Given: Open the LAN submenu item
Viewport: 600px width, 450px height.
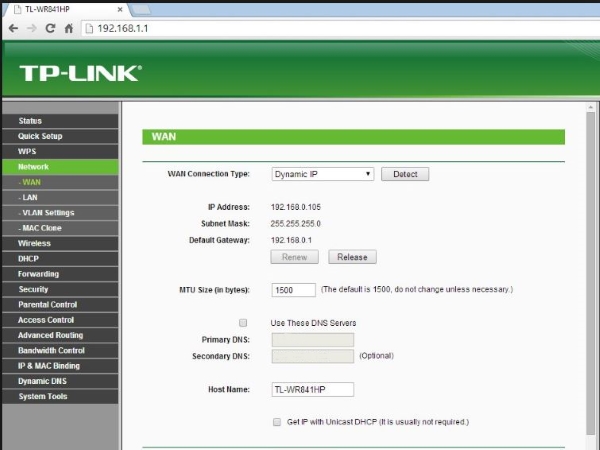Looking at the screenshot, I should click(x=60, y=197).
